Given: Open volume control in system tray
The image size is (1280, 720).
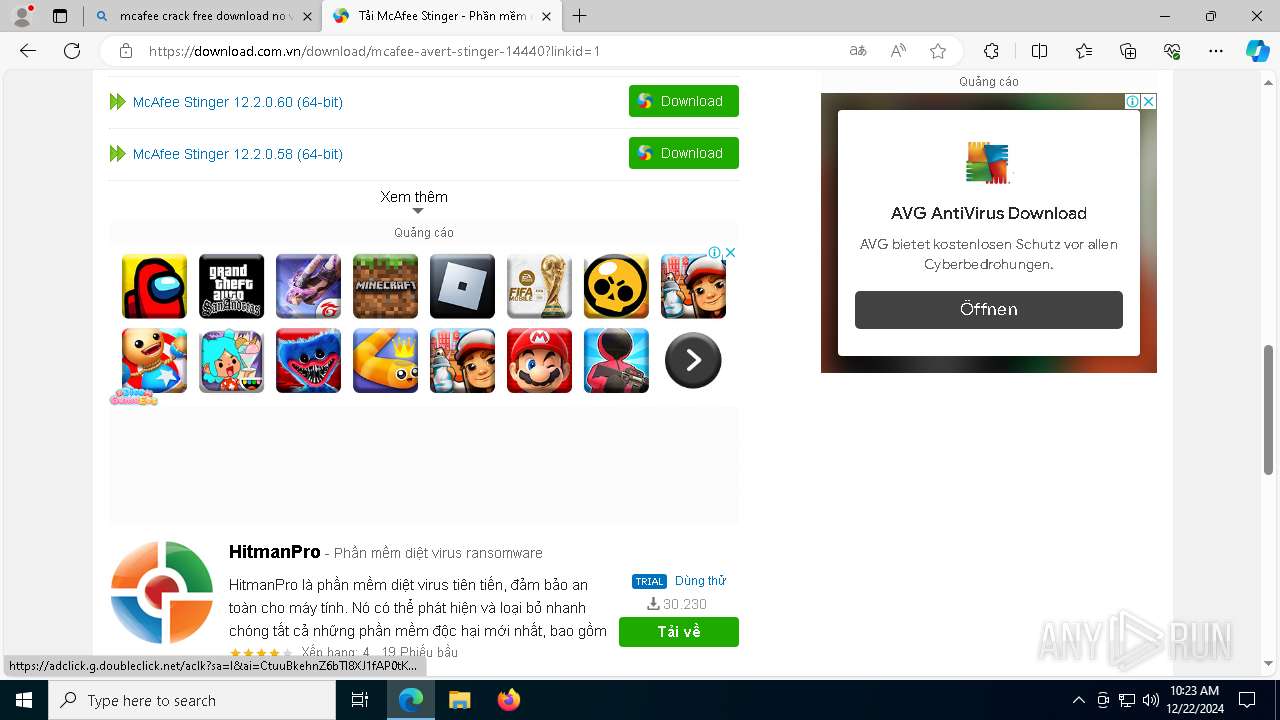Looking at the screenshot, I should coord(1150,700).
